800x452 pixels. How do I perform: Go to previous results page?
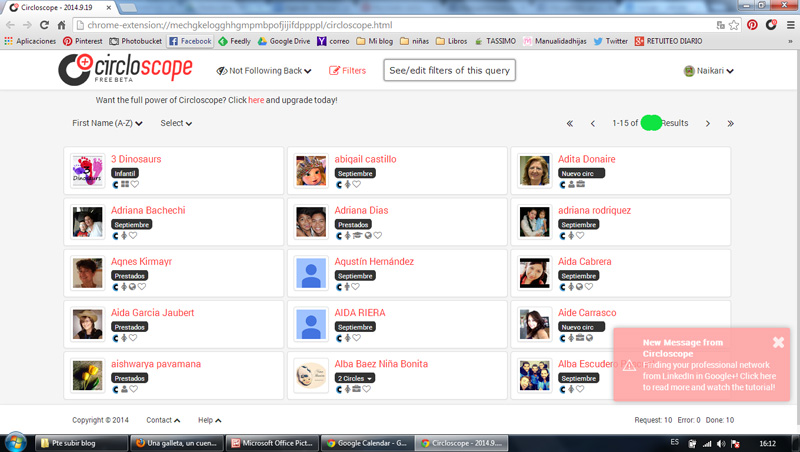(x=592, y=123)
